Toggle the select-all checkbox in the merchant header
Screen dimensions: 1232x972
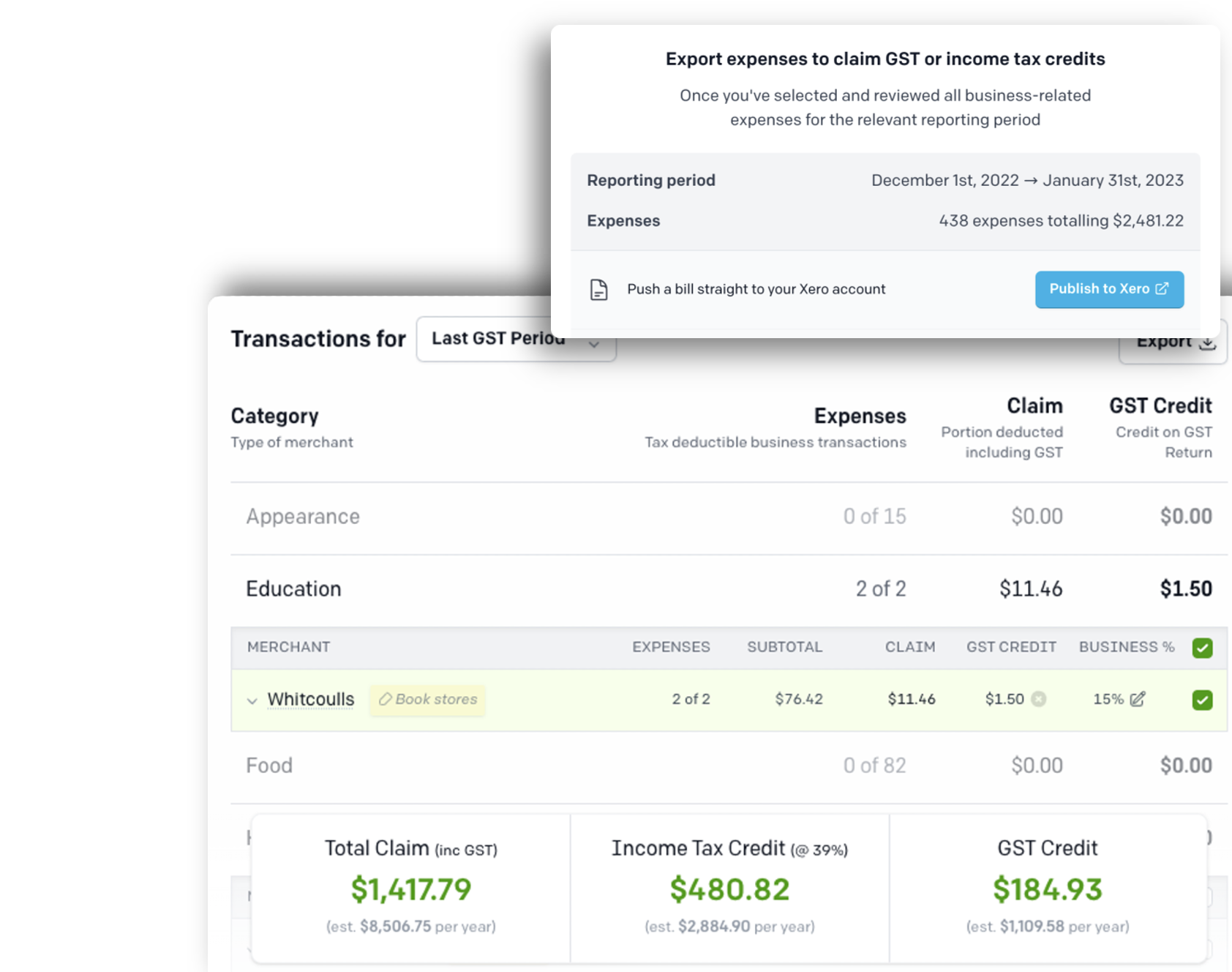[1202, 648]
